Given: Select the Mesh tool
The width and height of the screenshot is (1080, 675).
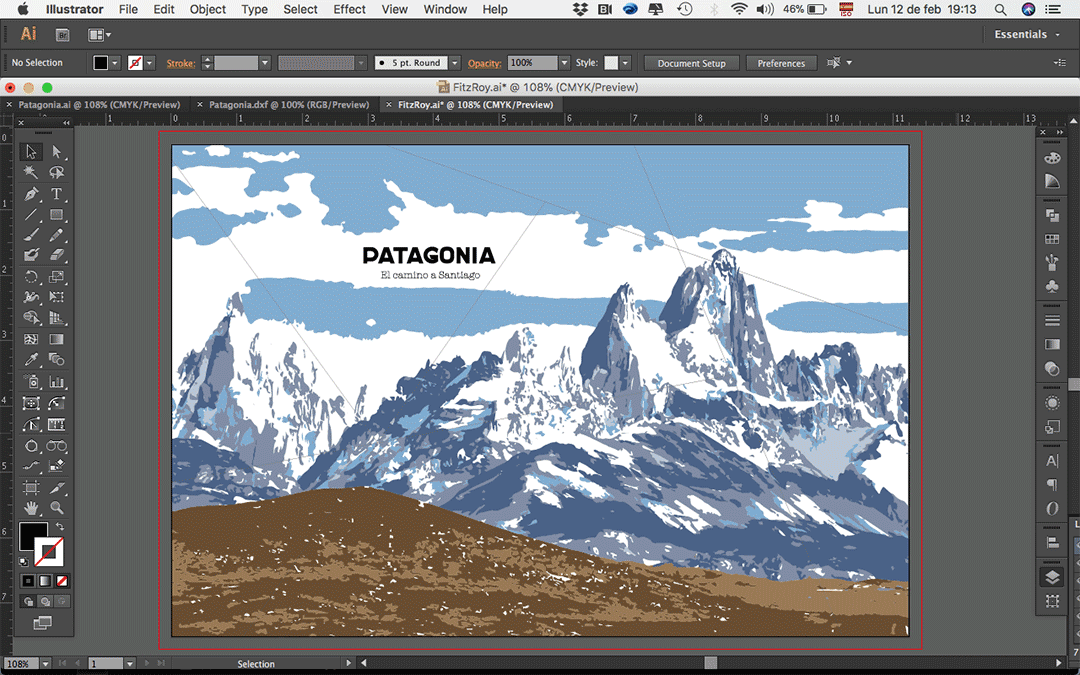Looking at the screenshot, I should (31, 340).
